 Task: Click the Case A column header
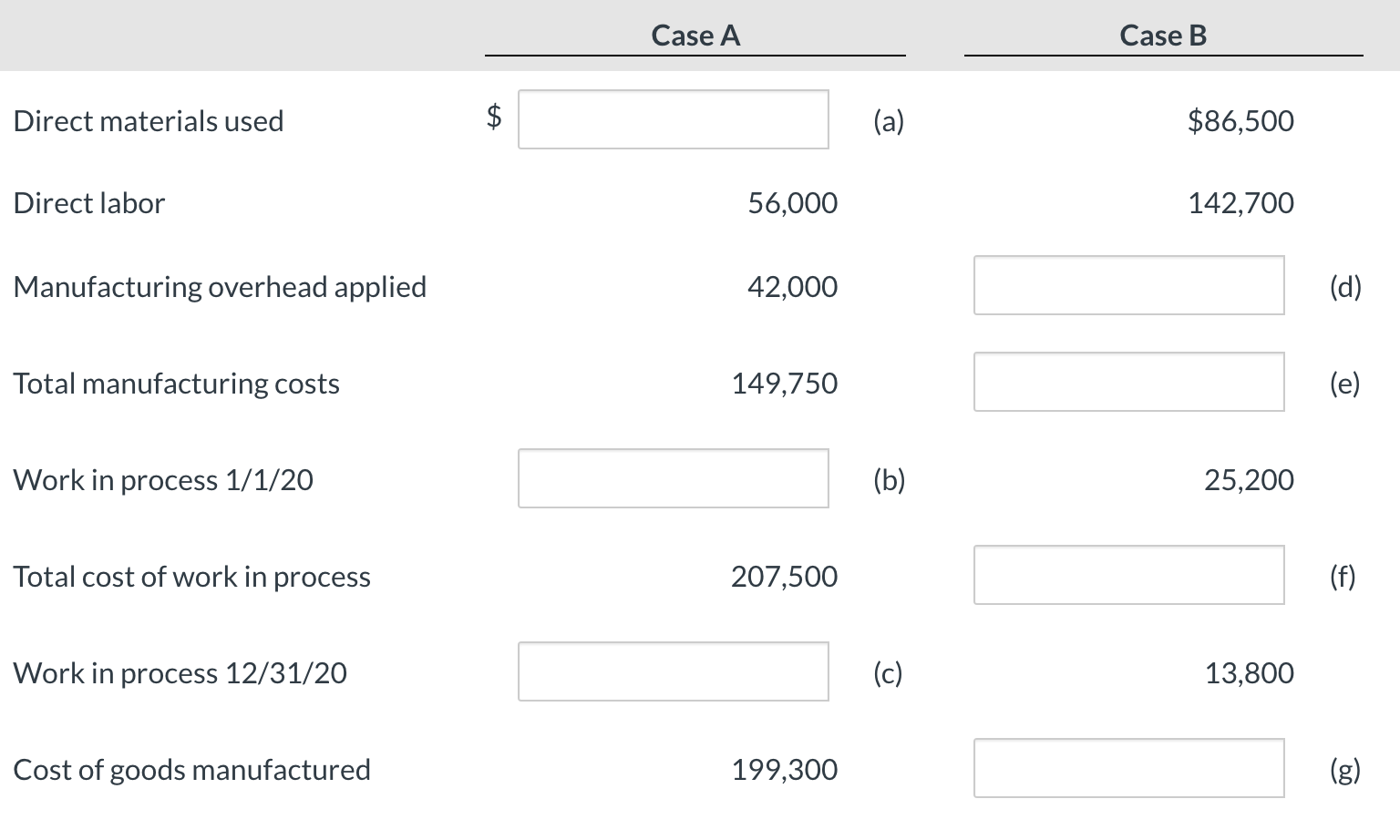click(x=695, y=36)
